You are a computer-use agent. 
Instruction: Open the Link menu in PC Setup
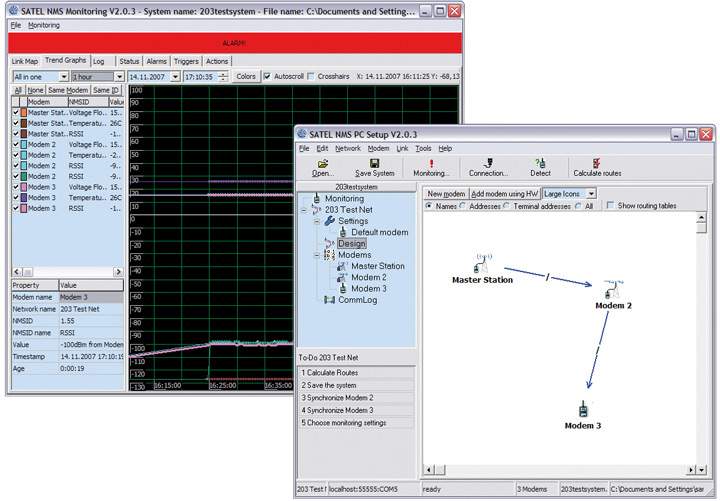402,148
